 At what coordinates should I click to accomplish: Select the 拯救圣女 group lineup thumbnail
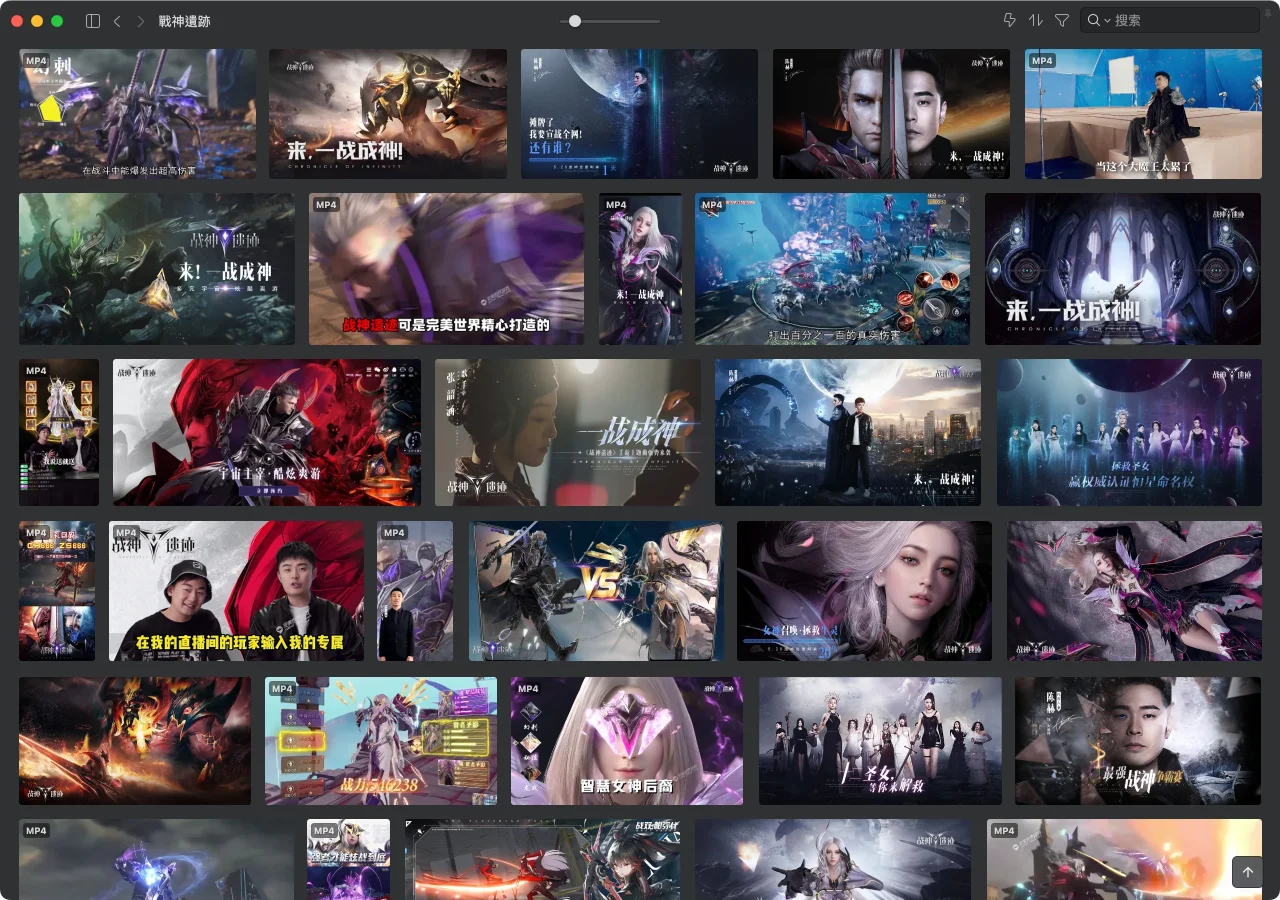tap(1128, 432)
